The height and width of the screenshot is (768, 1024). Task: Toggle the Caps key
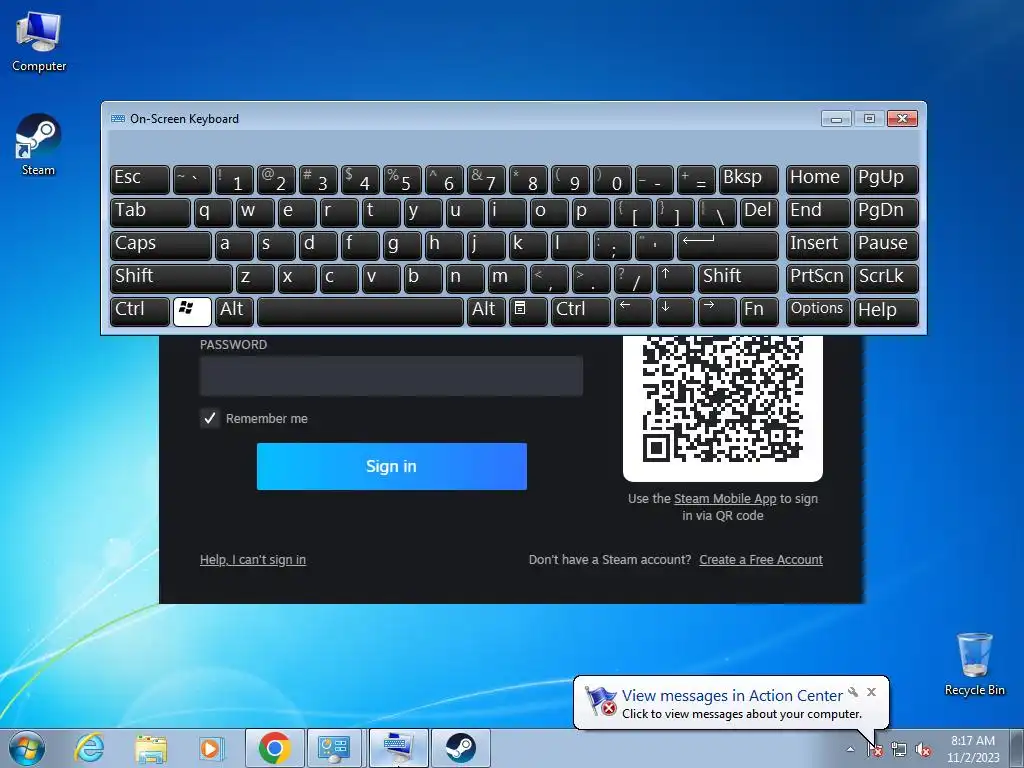161,246
